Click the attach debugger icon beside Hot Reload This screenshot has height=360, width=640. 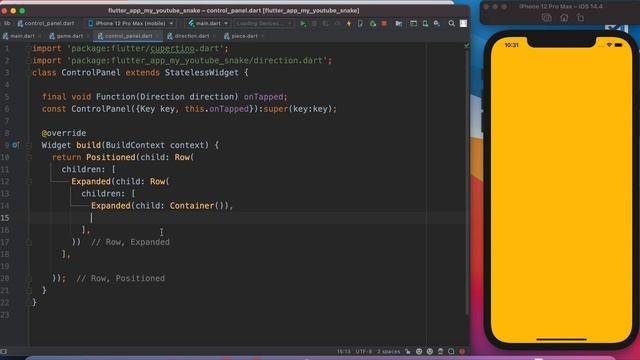click(360, 24)
